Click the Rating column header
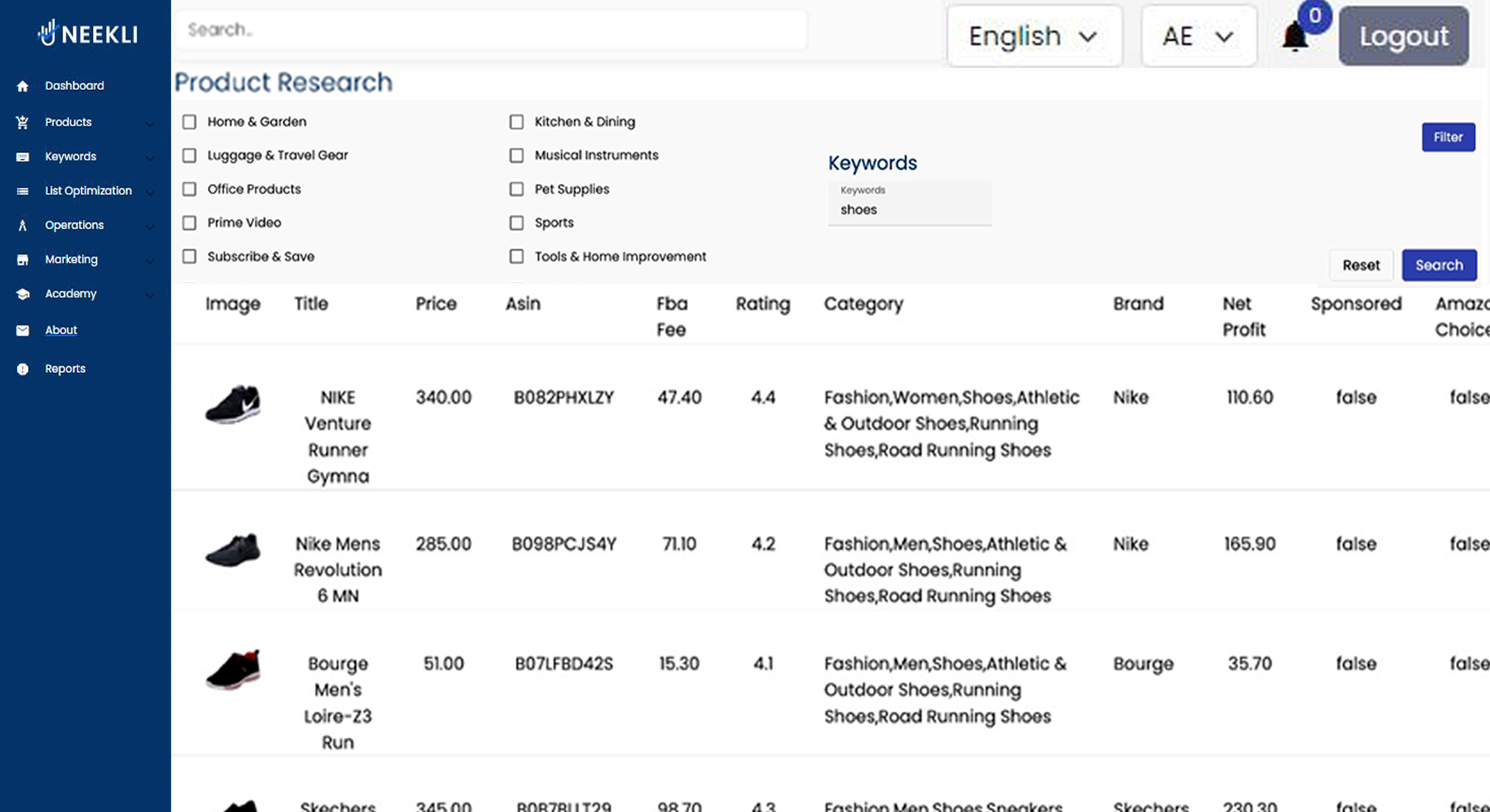The height and width of the screenshot is (812, 1490). click(763, 304)
